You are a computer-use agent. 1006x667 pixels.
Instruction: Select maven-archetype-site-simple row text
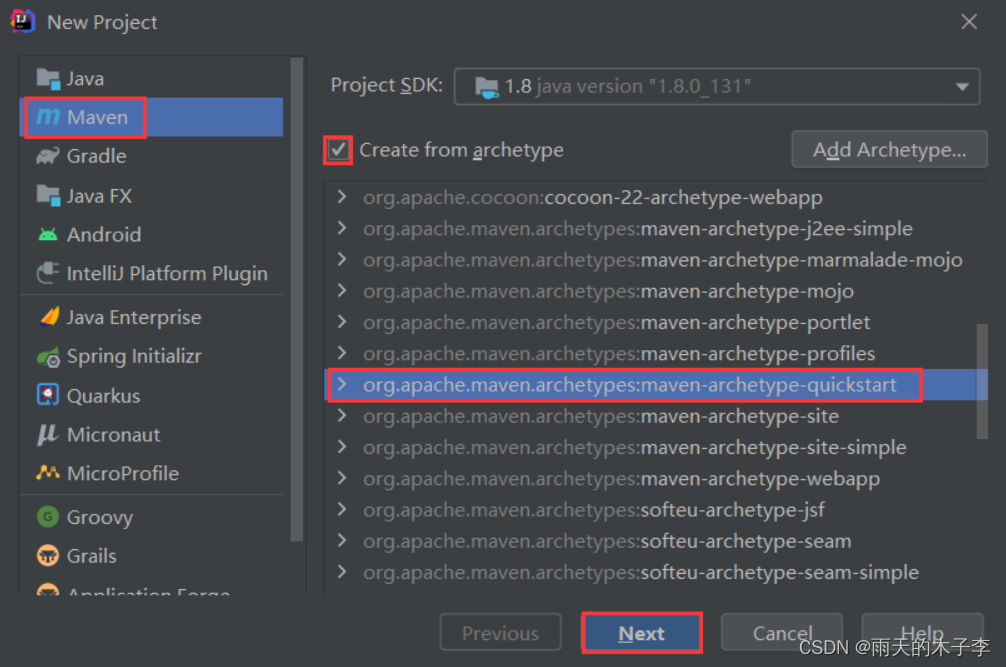pyautogui.click(x=635, y=448)
